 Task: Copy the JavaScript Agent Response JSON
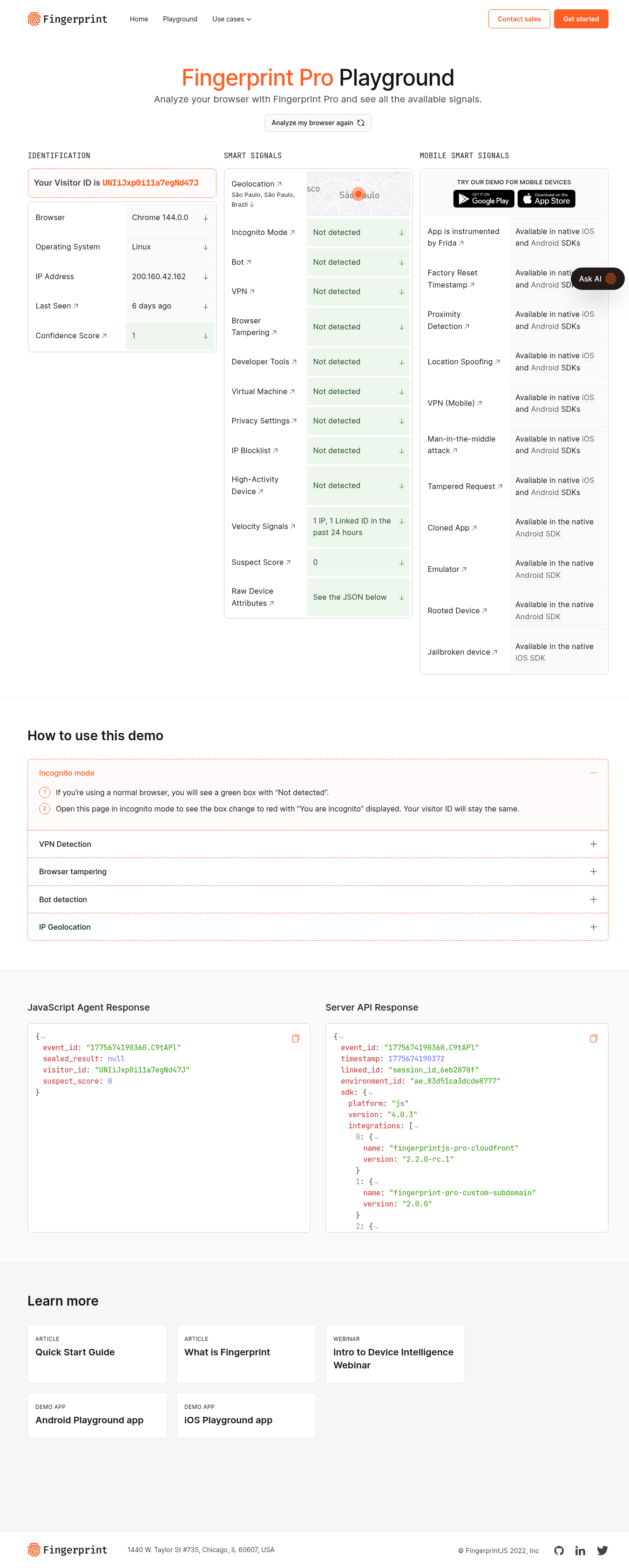click(x=295, y=1039)
